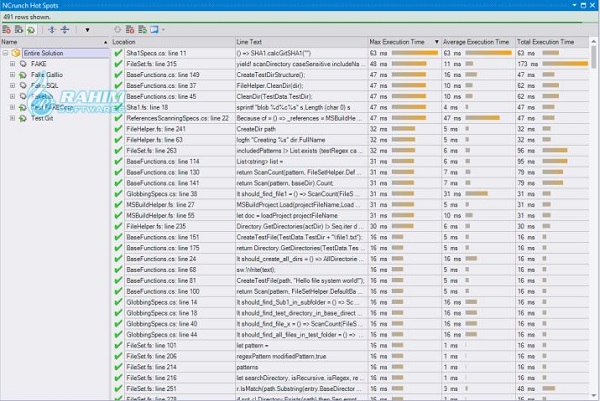This screenshot has height=401, width=600.
Task: Toggle the highlighted green cycle toolbar icon
Action: point(31,29)
